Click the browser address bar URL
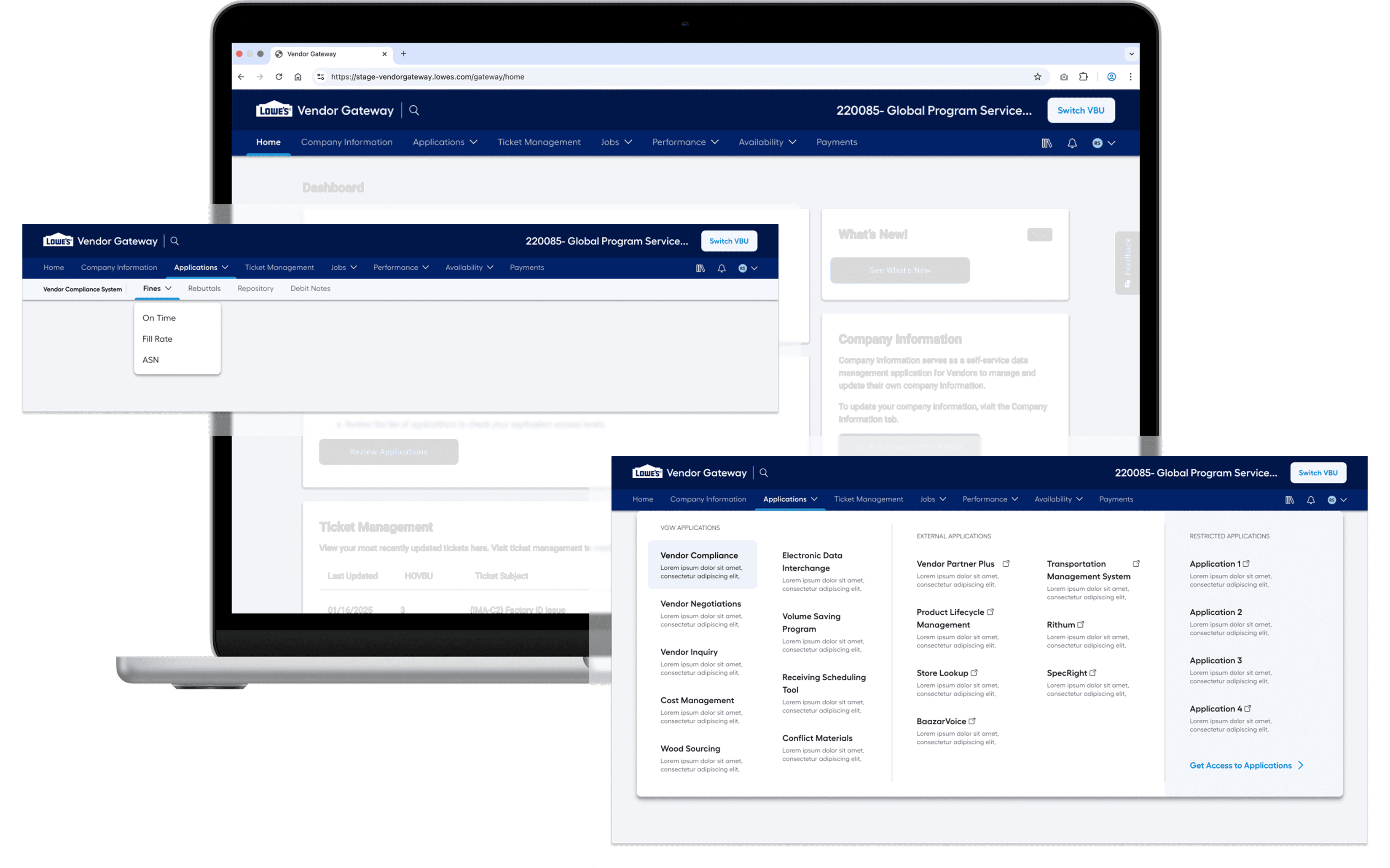1390x868 pixels. click(x=428, y=77)
